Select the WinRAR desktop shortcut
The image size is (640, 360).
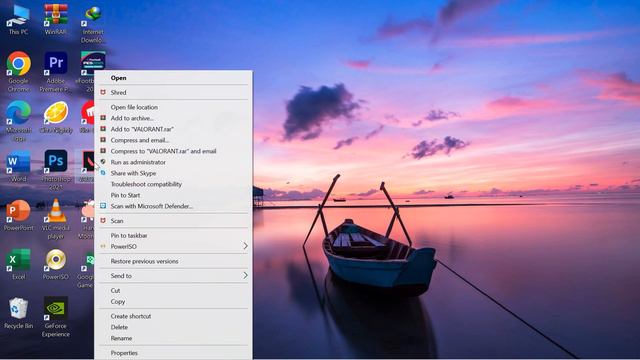[x=56, y=20]
